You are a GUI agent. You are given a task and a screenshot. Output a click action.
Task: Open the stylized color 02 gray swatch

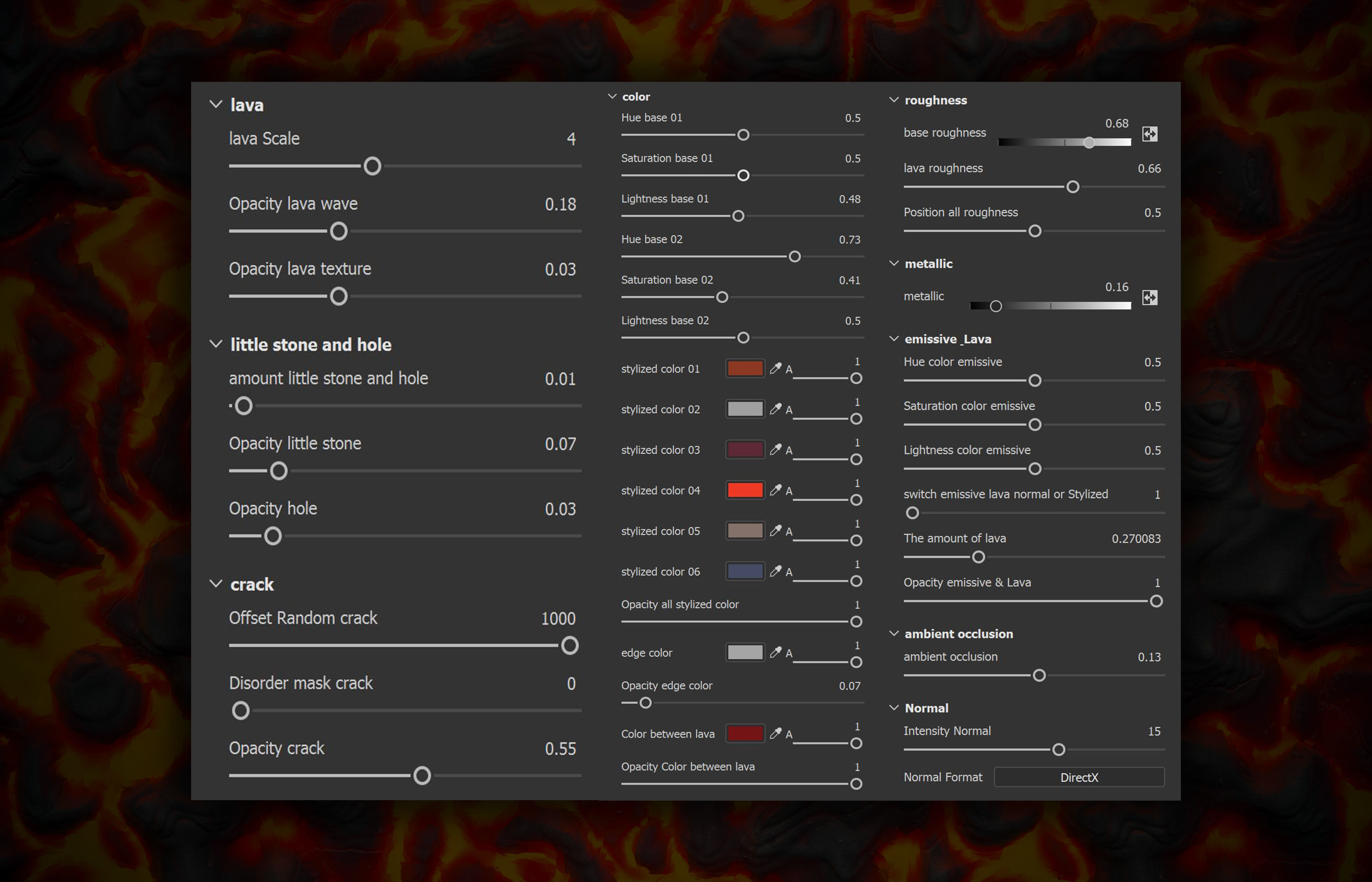pyautogui.click(x=744, y=409)
